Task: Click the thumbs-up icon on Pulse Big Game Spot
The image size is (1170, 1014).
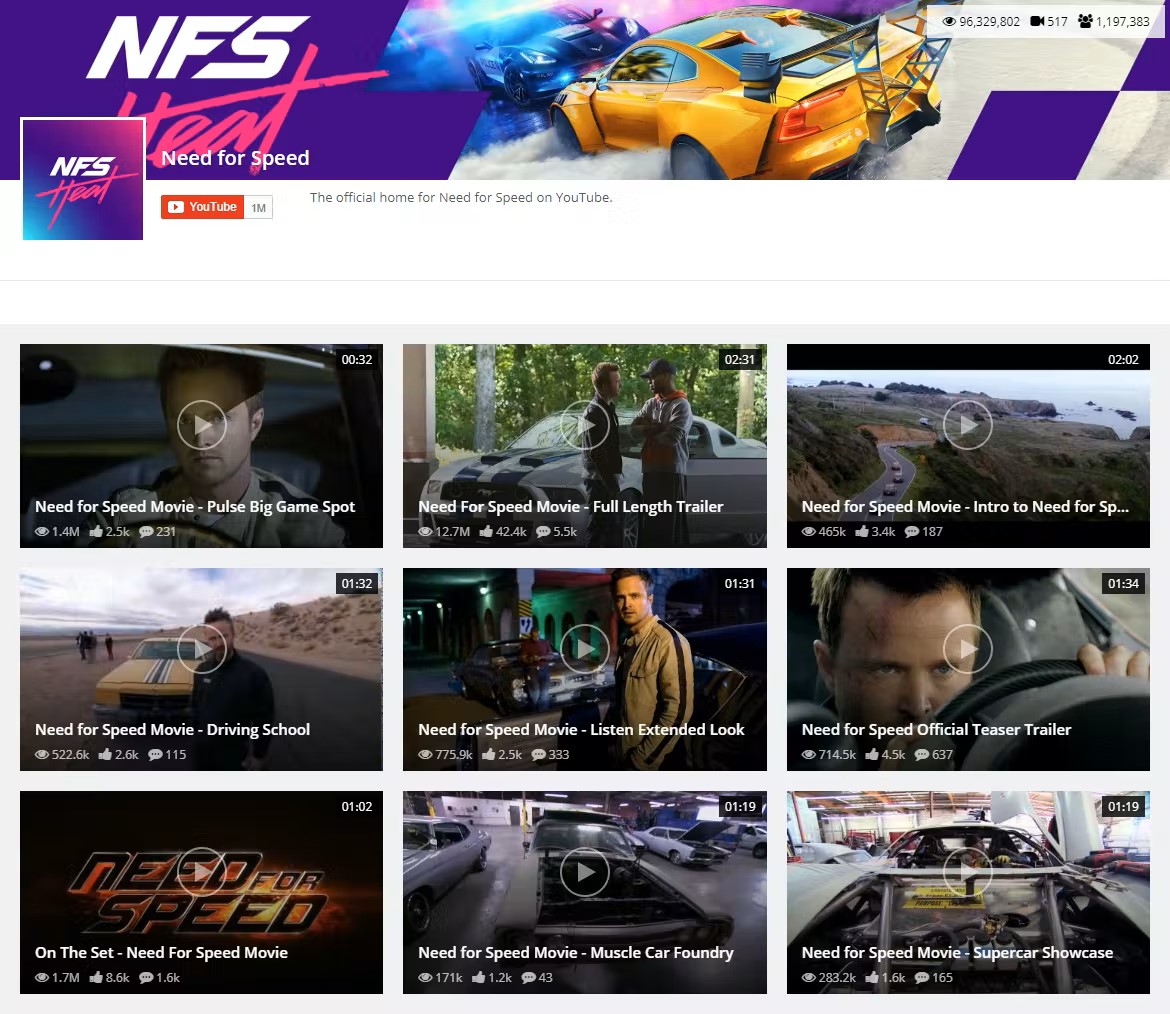Action: click(96, 531)
